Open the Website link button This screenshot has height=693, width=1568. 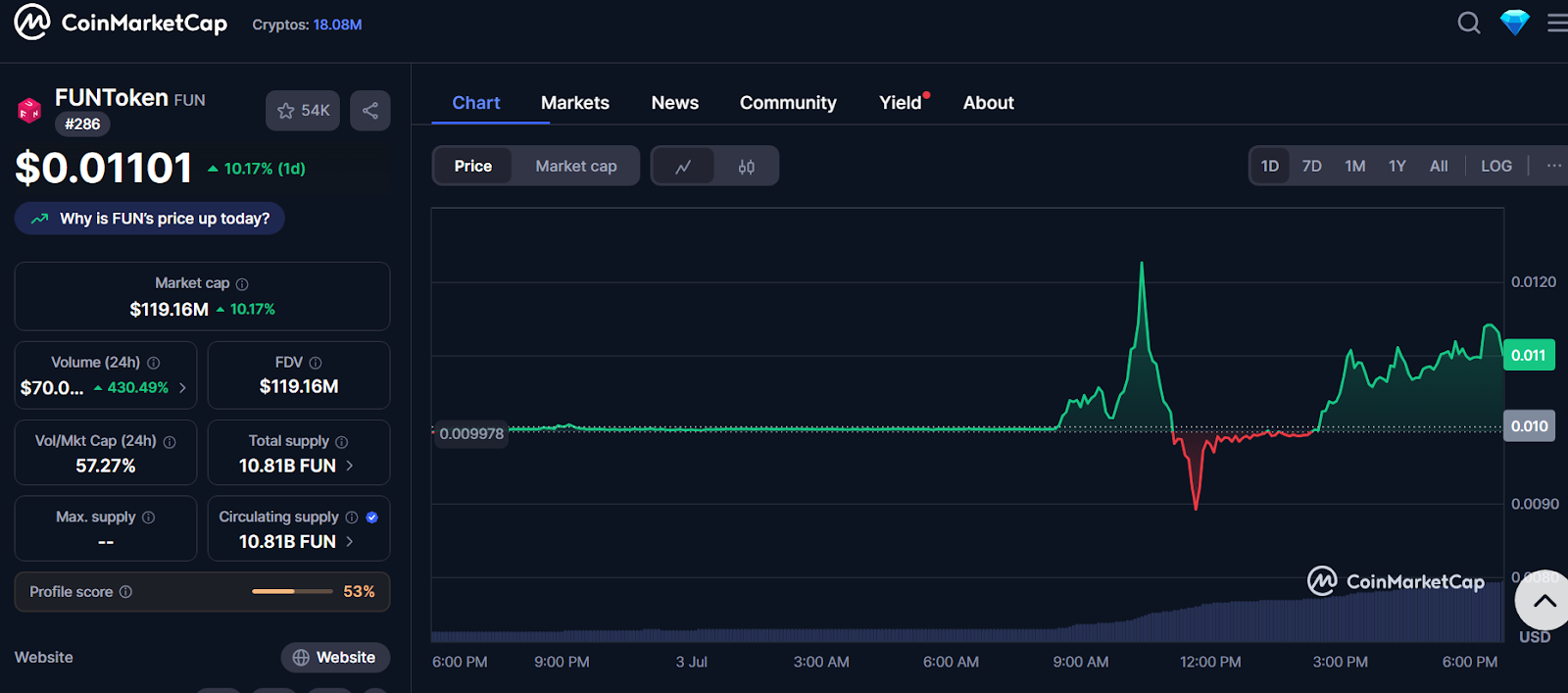pos(335,658)
